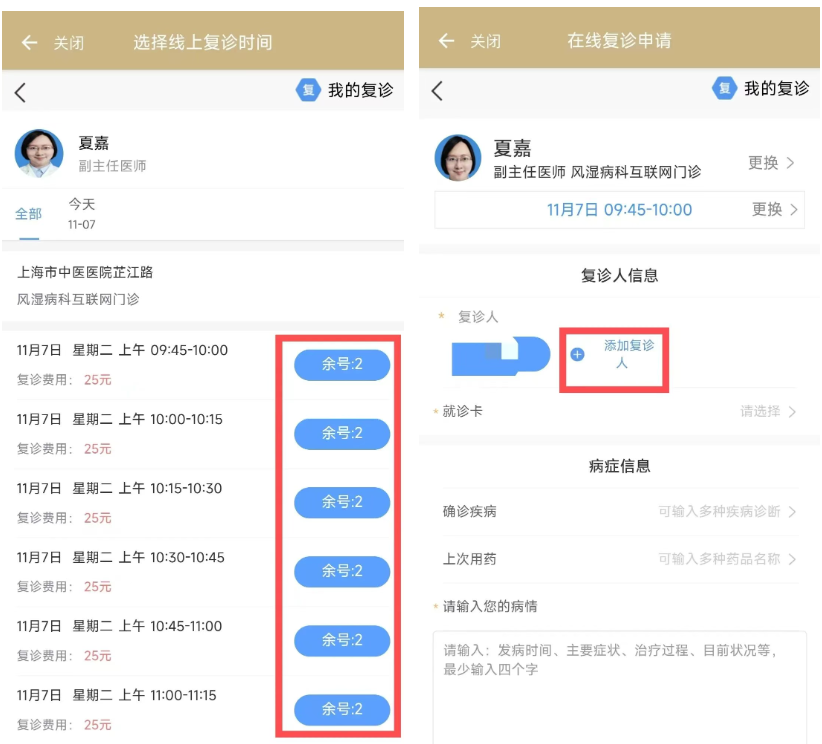Change doctor via 更换 beside 夏嘉
The image size is (822, 744).
(771, 163)
